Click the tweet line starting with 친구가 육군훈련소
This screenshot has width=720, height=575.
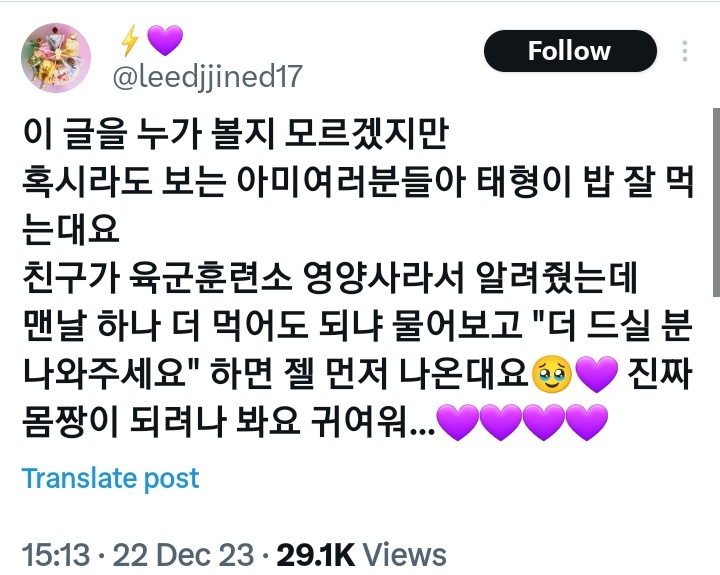[x=330, y=277]
